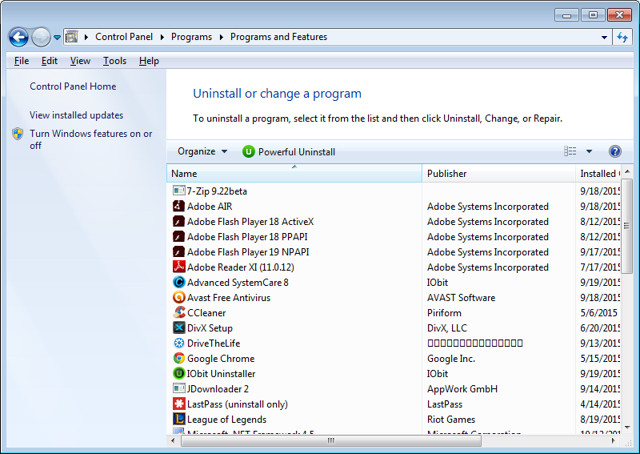Open the View menu
640x454 pixels.
tap(80, 61)
